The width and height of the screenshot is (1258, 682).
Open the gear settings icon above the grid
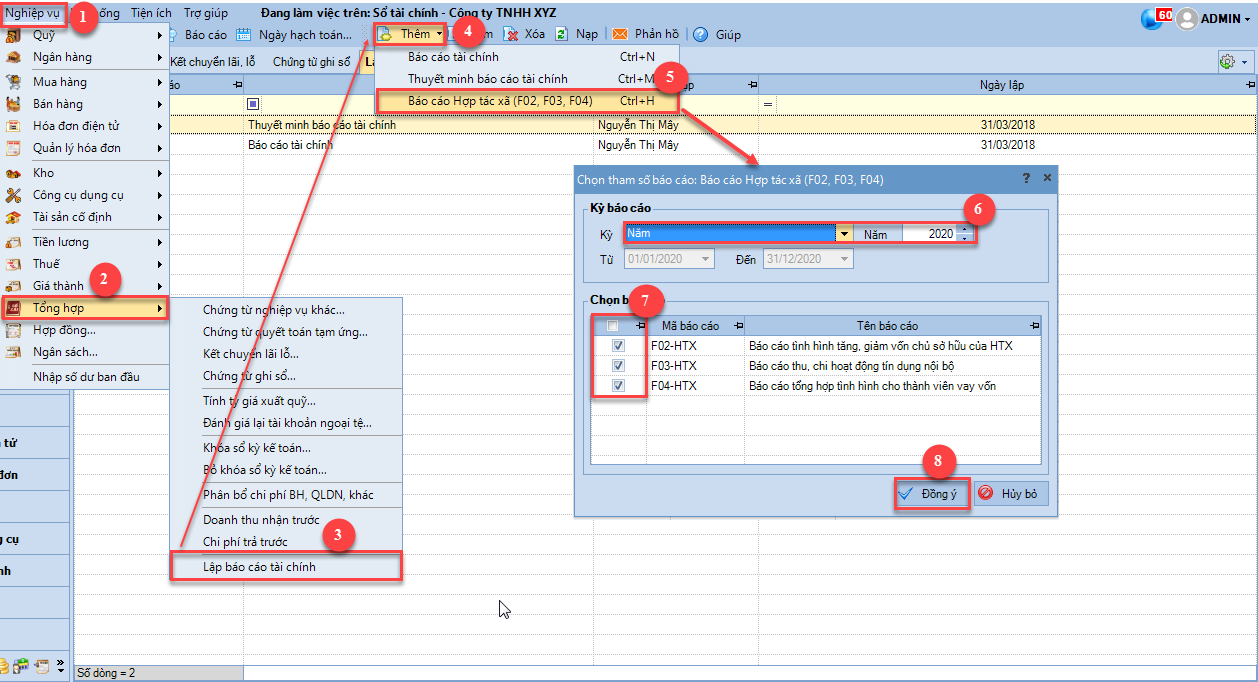pos(1227,62)
